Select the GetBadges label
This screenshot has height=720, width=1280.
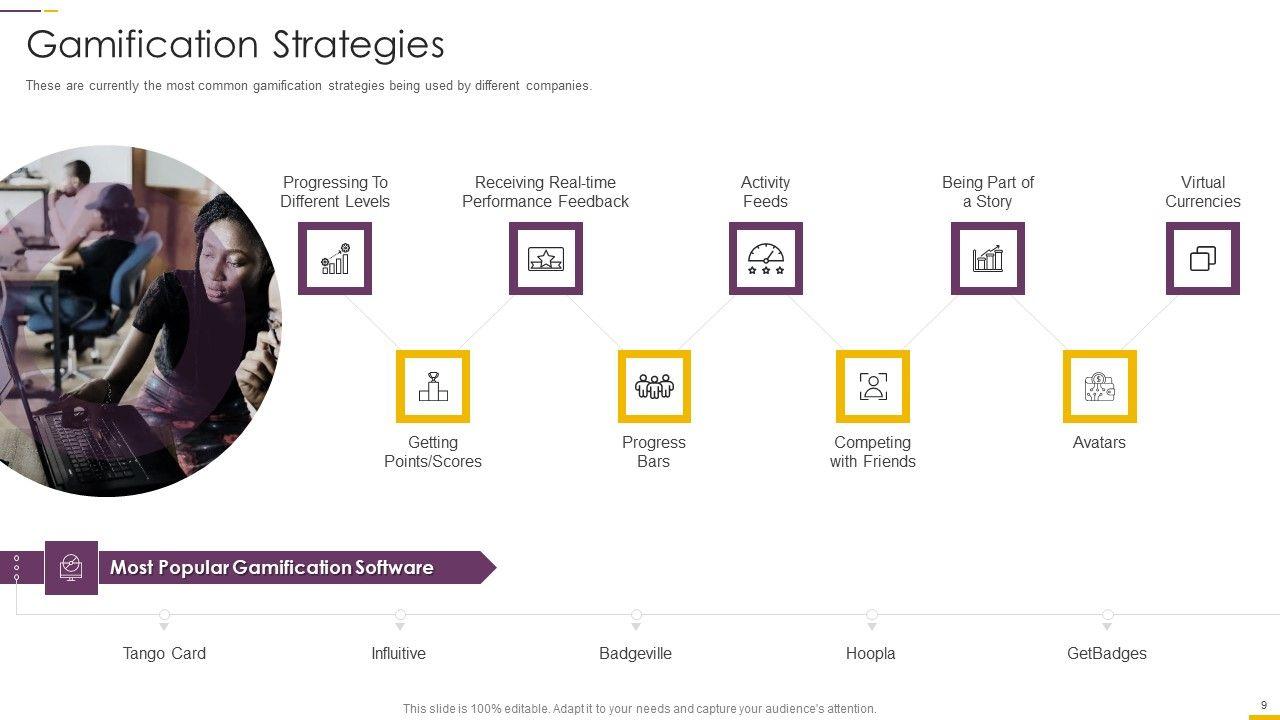point(1107,653)
